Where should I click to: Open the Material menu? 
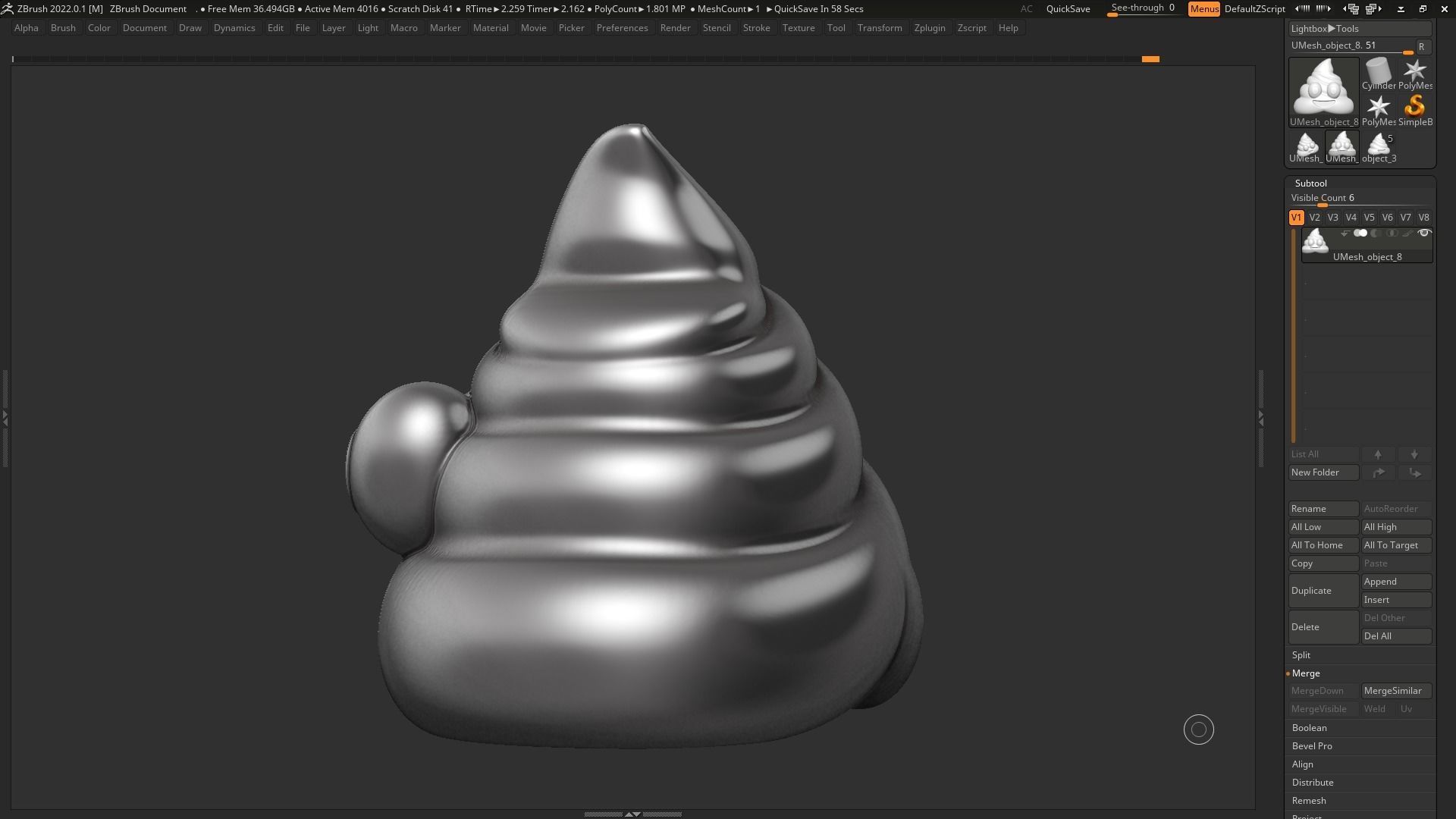pos(491,28)
